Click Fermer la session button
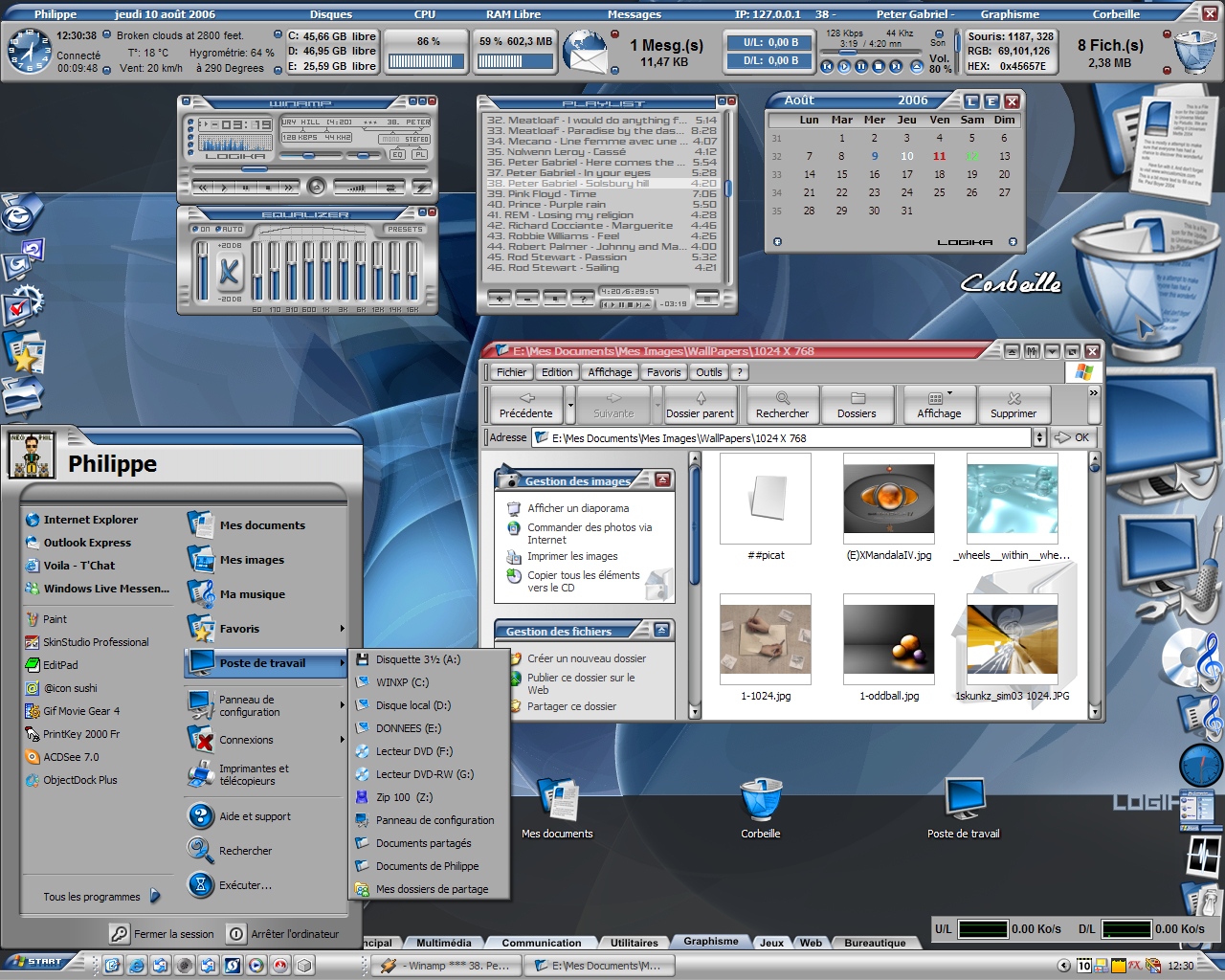The height and width of the screenshot is (980, 1225). pyautogui.click(x=162, y=933)
